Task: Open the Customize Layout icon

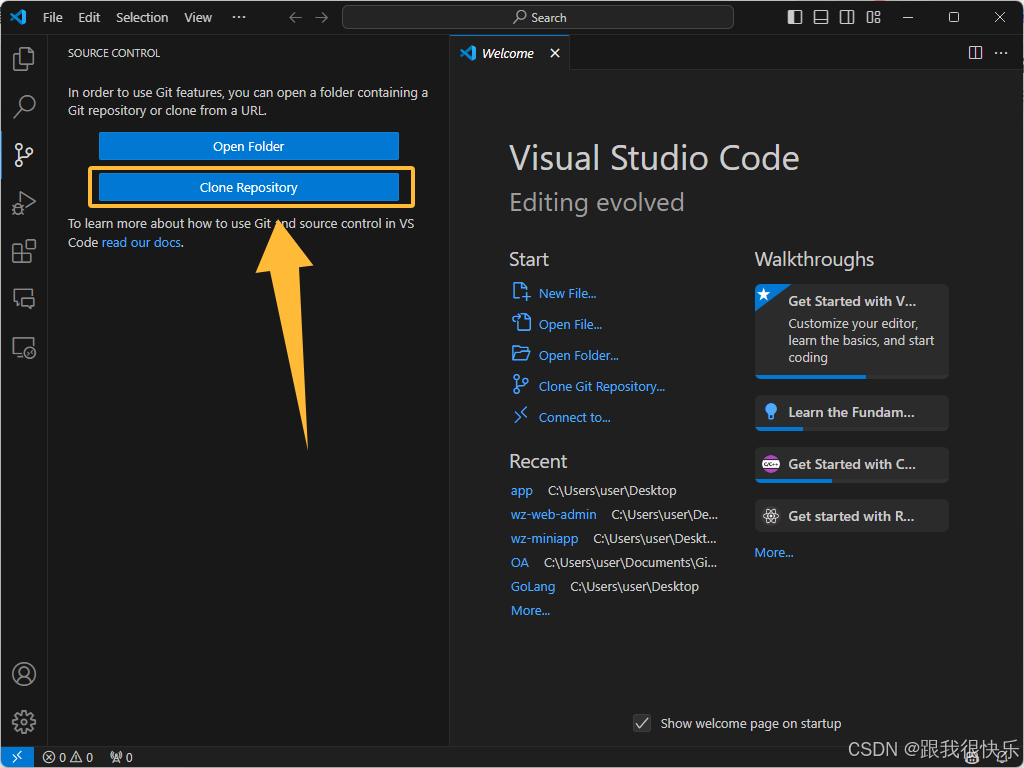Action: tap(873, 18)
